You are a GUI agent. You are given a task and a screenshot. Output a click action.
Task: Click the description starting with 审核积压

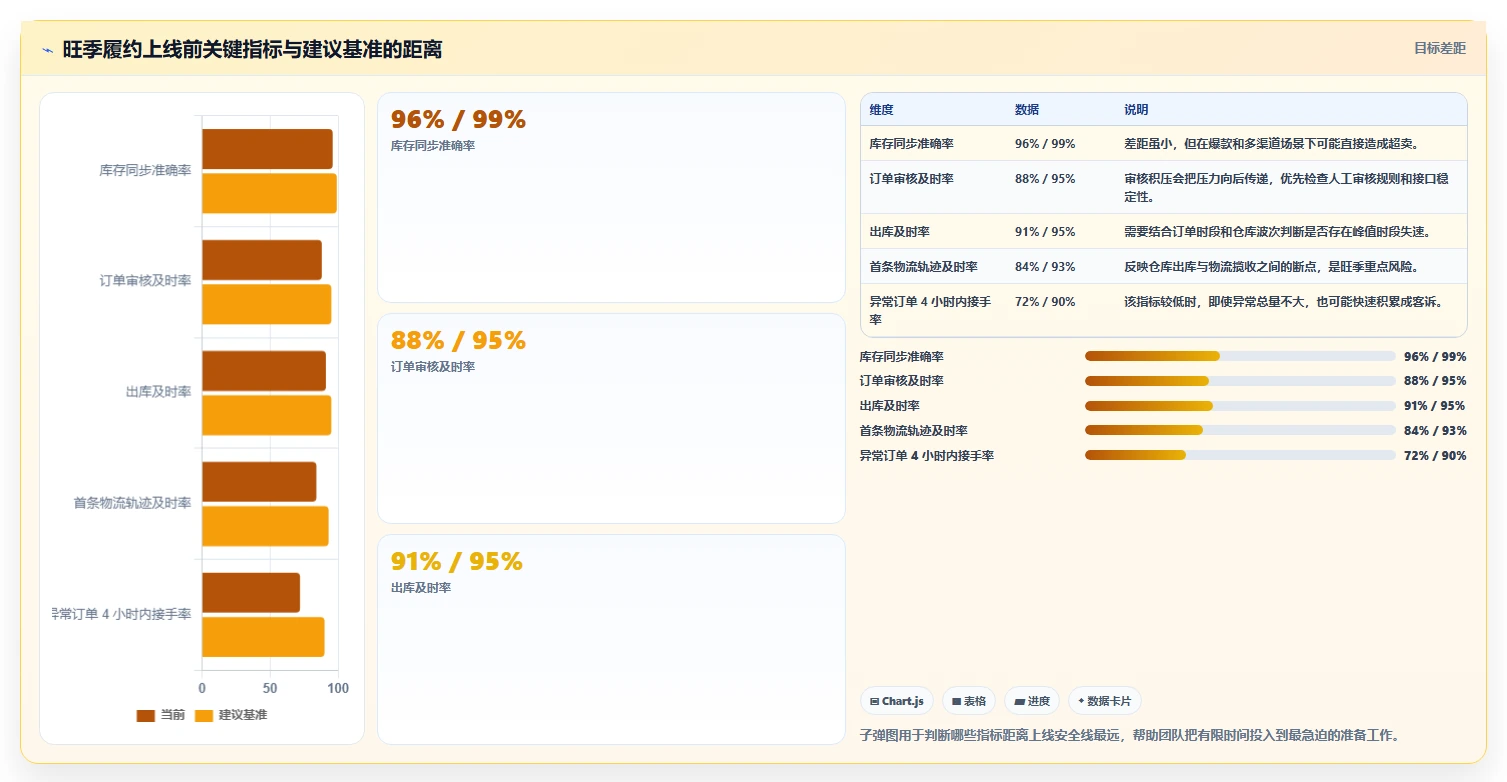point(1286,188)
